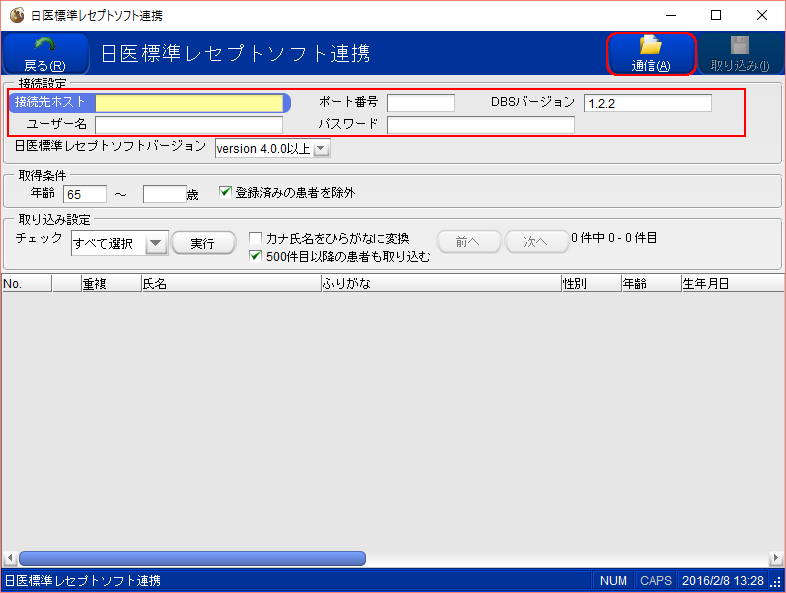786x593 pixels.
Task: Click the 年齢 column header
Action: click(651, 284)
